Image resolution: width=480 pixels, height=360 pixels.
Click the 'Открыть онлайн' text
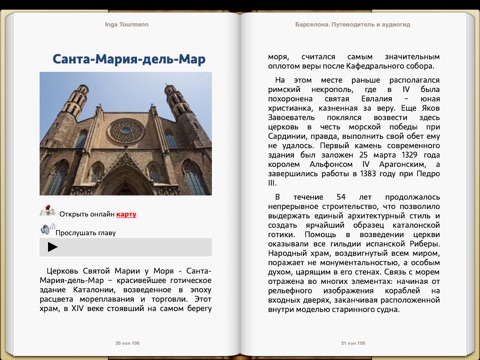(x=87, y=214)
